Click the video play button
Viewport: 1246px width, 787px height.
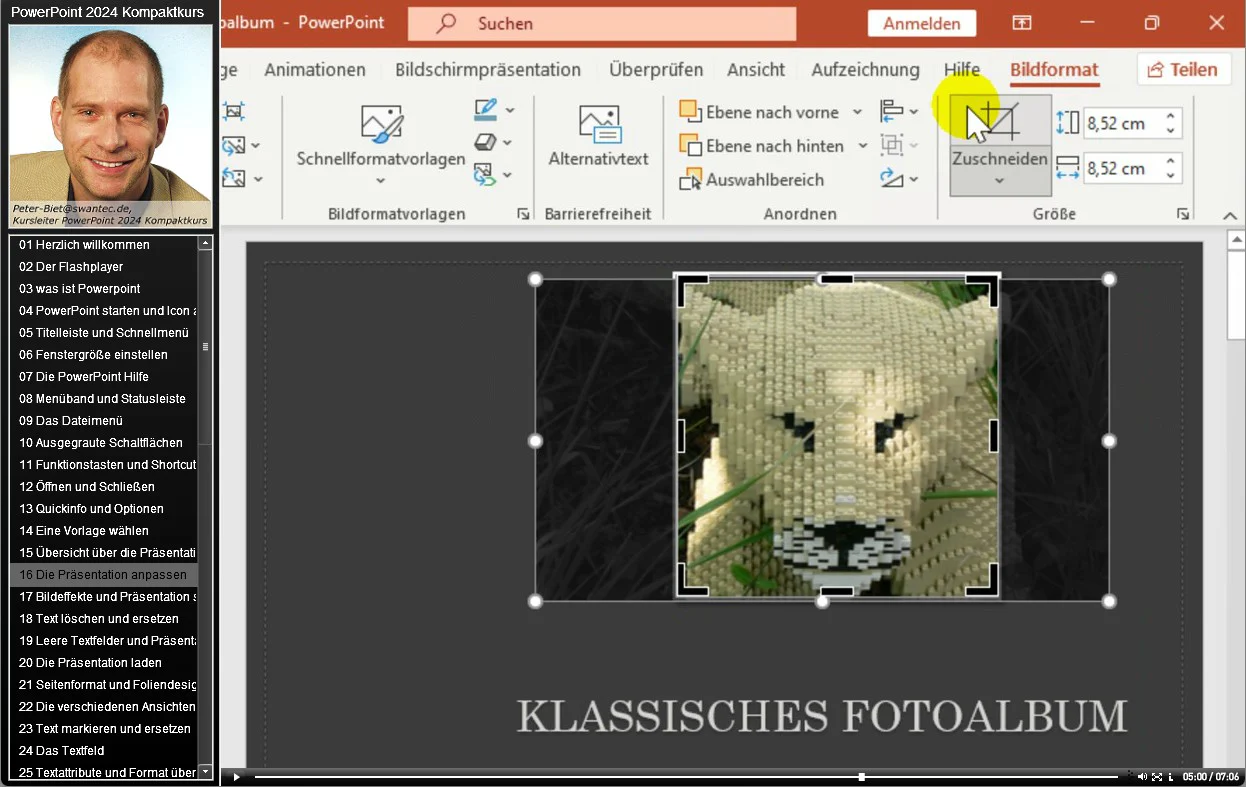click(x=236, y=777)
